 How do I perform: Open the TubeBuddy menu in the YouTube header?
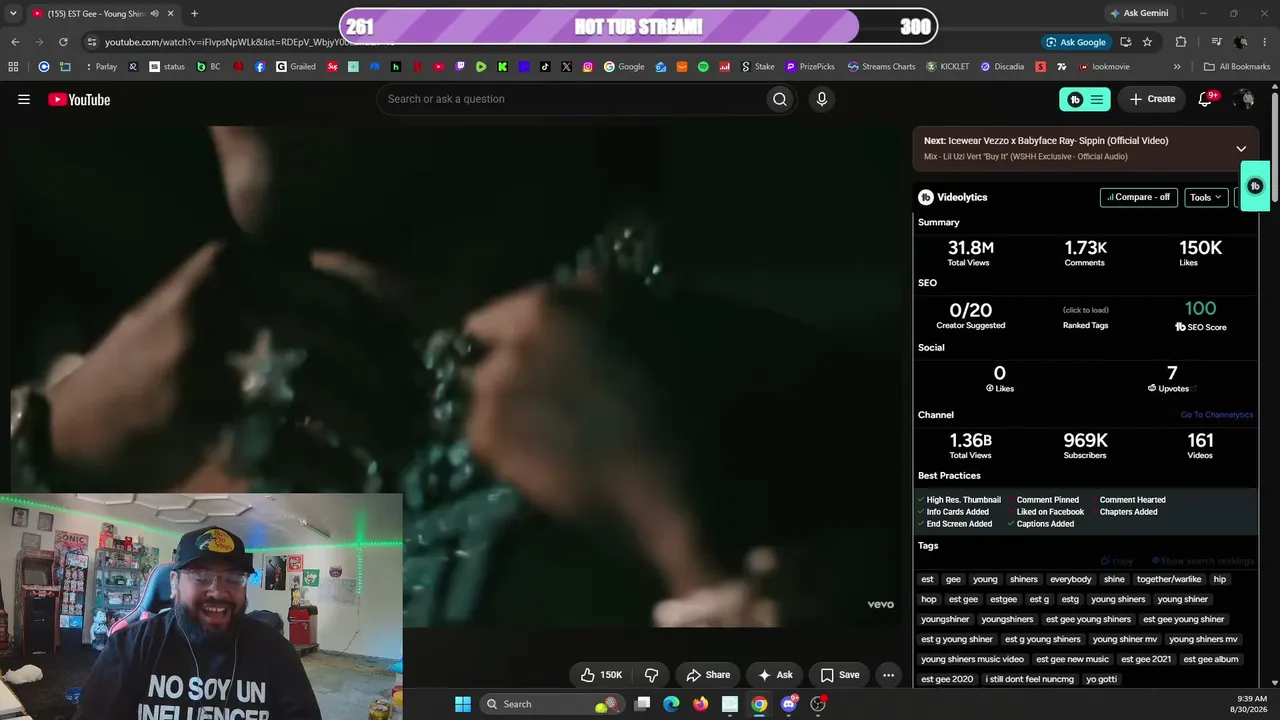point(1085,99)
